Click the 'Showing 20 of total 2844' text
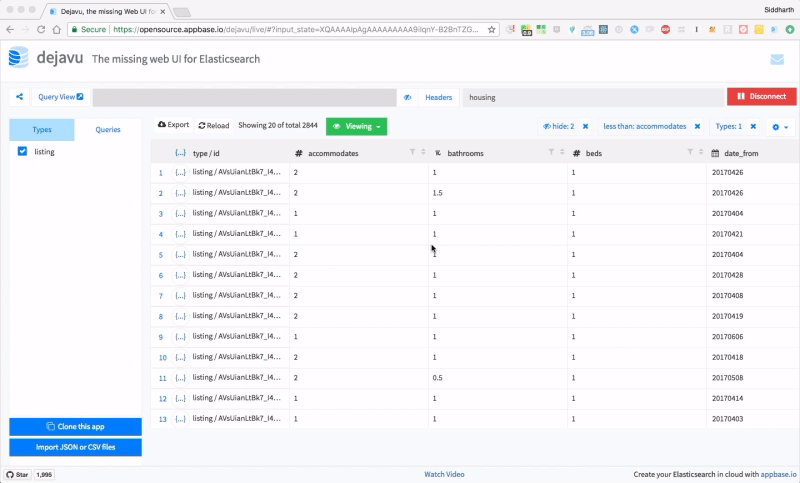 [278, 125]
